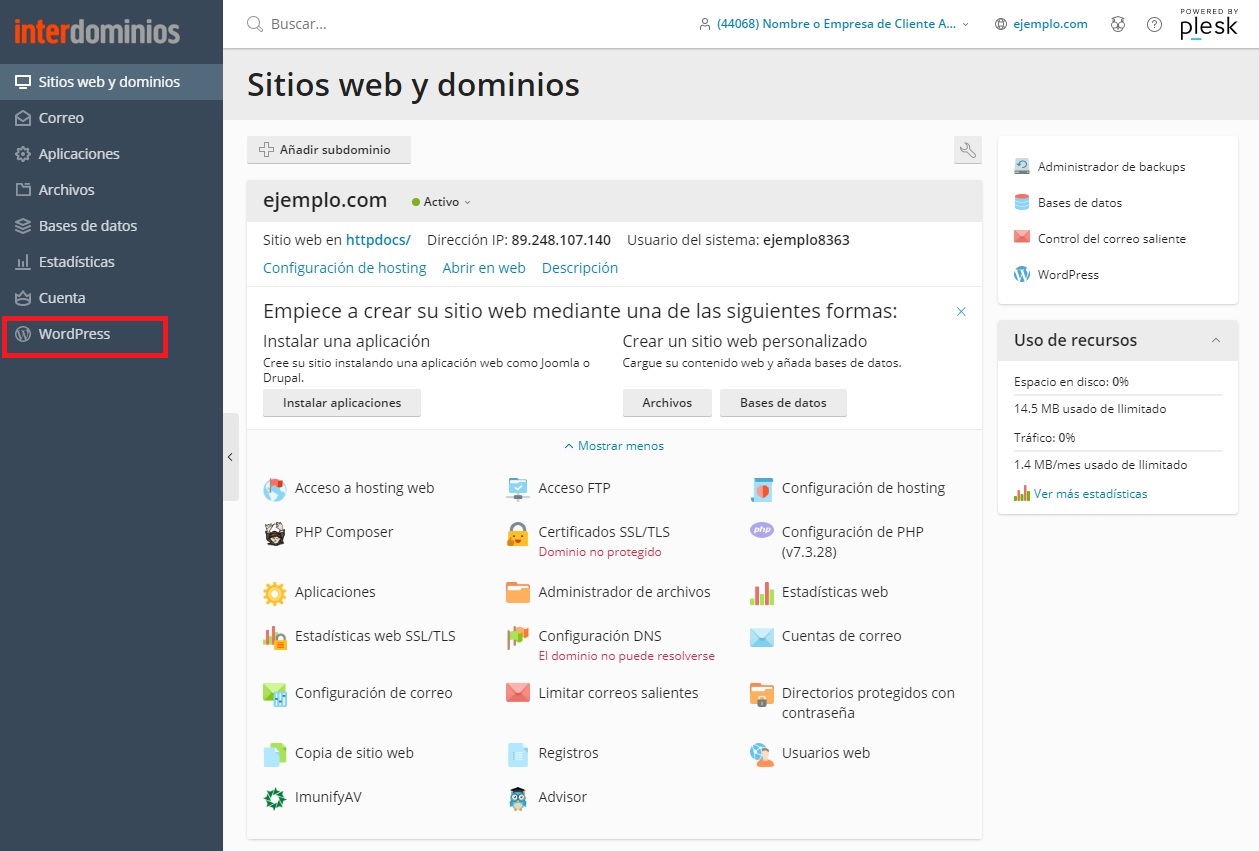Collapse the left sidebar arrow
Image resolution: width=1259 pixels, height=851 pixels.
[x=230, y=457]
